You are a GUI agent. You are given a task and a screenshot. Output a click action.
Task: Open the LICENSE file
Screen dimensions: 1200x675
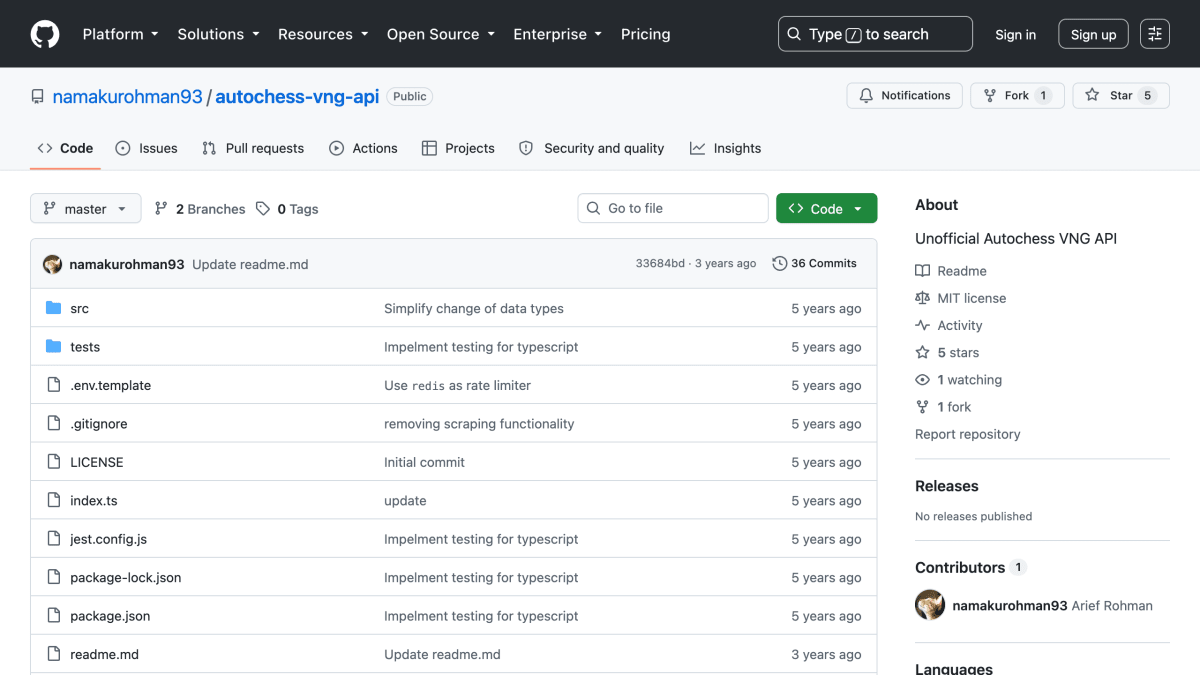97,462
